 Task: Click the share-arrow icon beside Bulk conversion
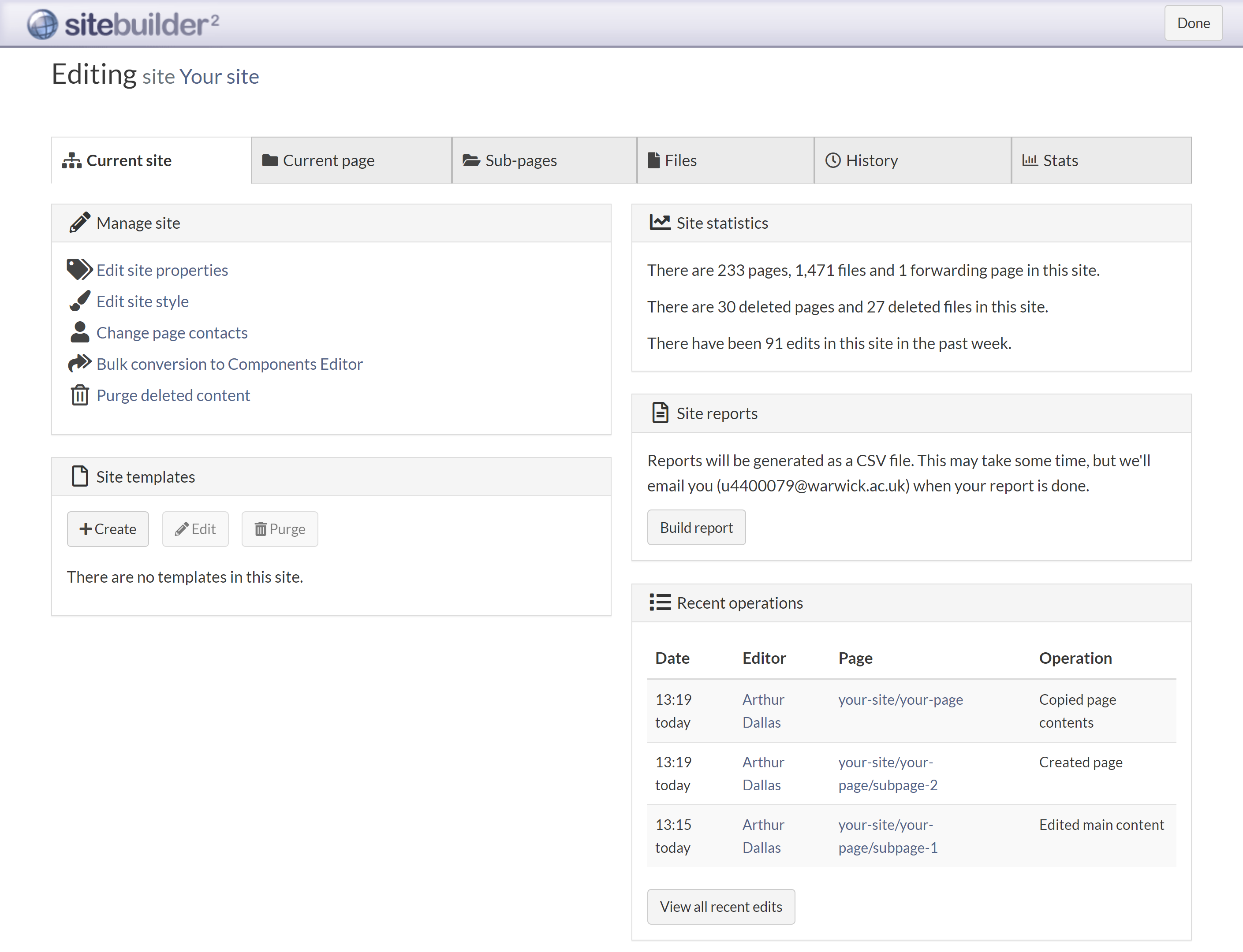(x=80, y=363)
